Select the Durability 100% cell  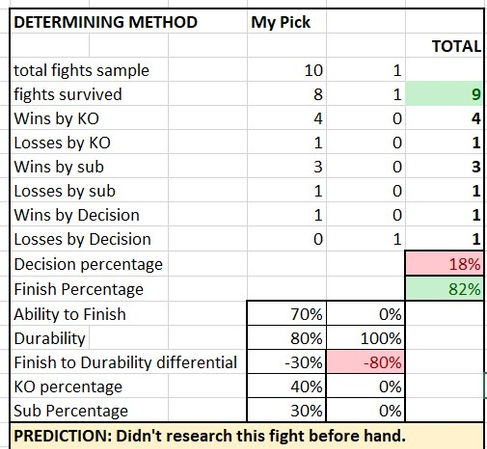coord(366,338)
